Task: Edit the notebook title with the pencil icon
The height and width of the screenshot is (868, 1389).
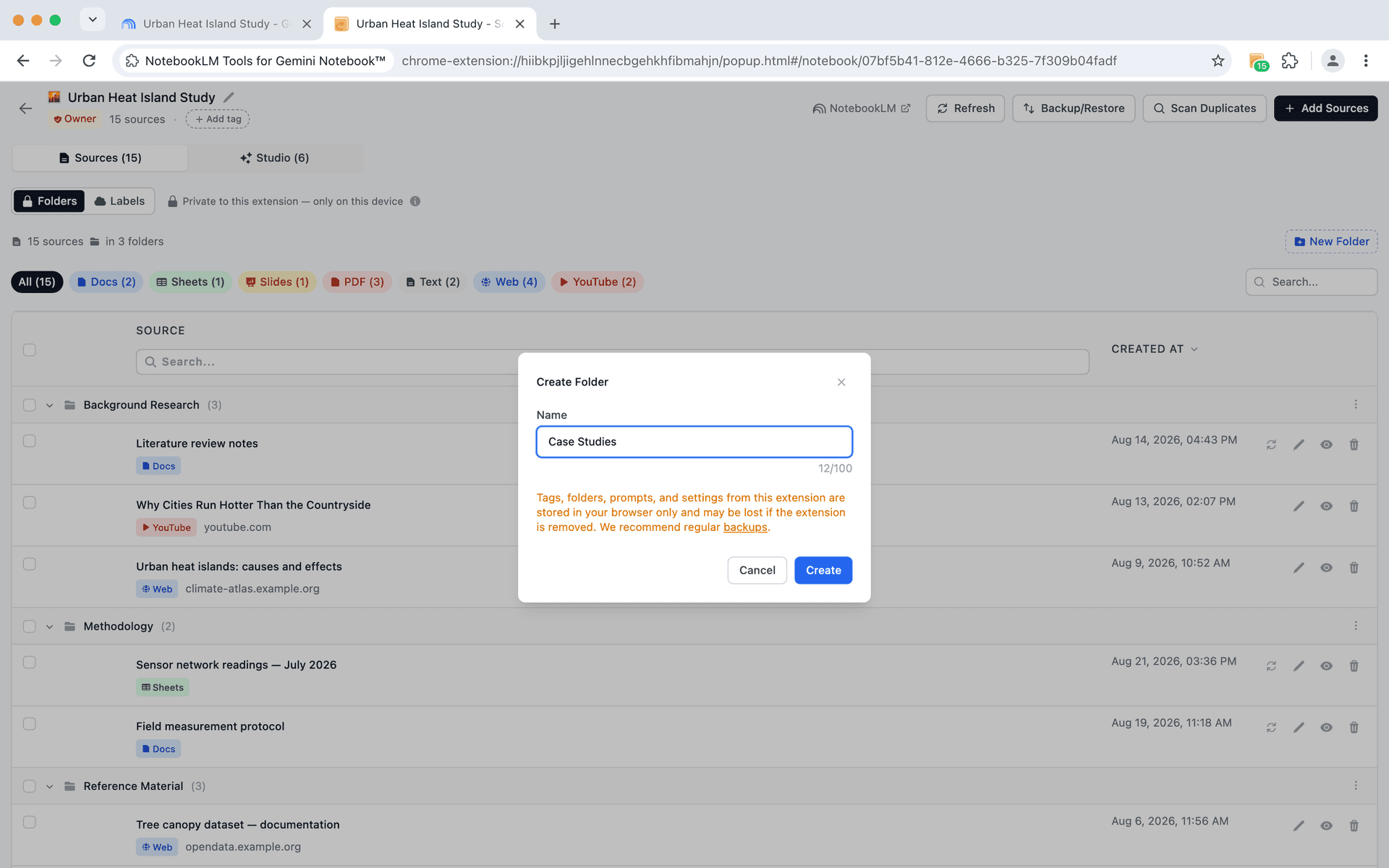Action: 229,97
